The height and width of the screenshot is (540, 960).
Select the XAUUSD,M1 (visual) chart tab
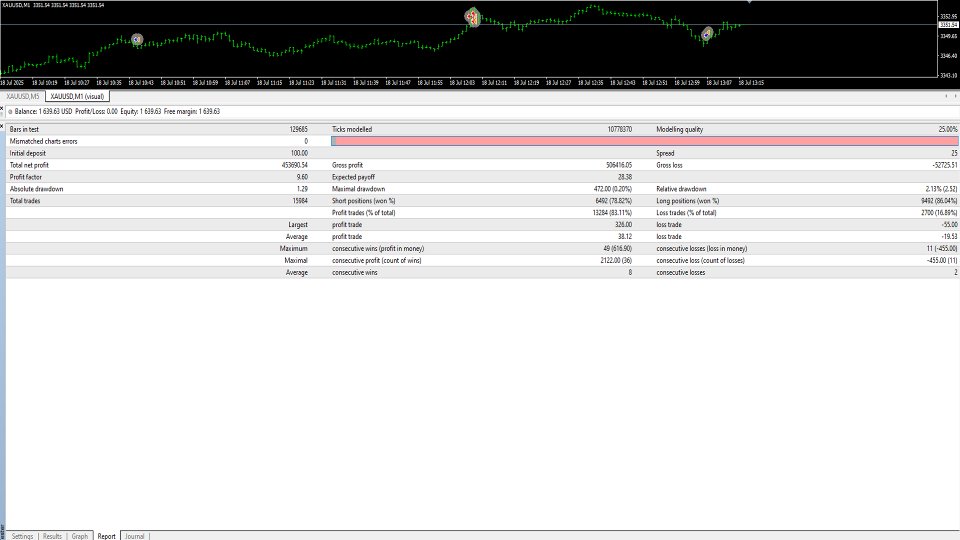[x=79, y=96]
